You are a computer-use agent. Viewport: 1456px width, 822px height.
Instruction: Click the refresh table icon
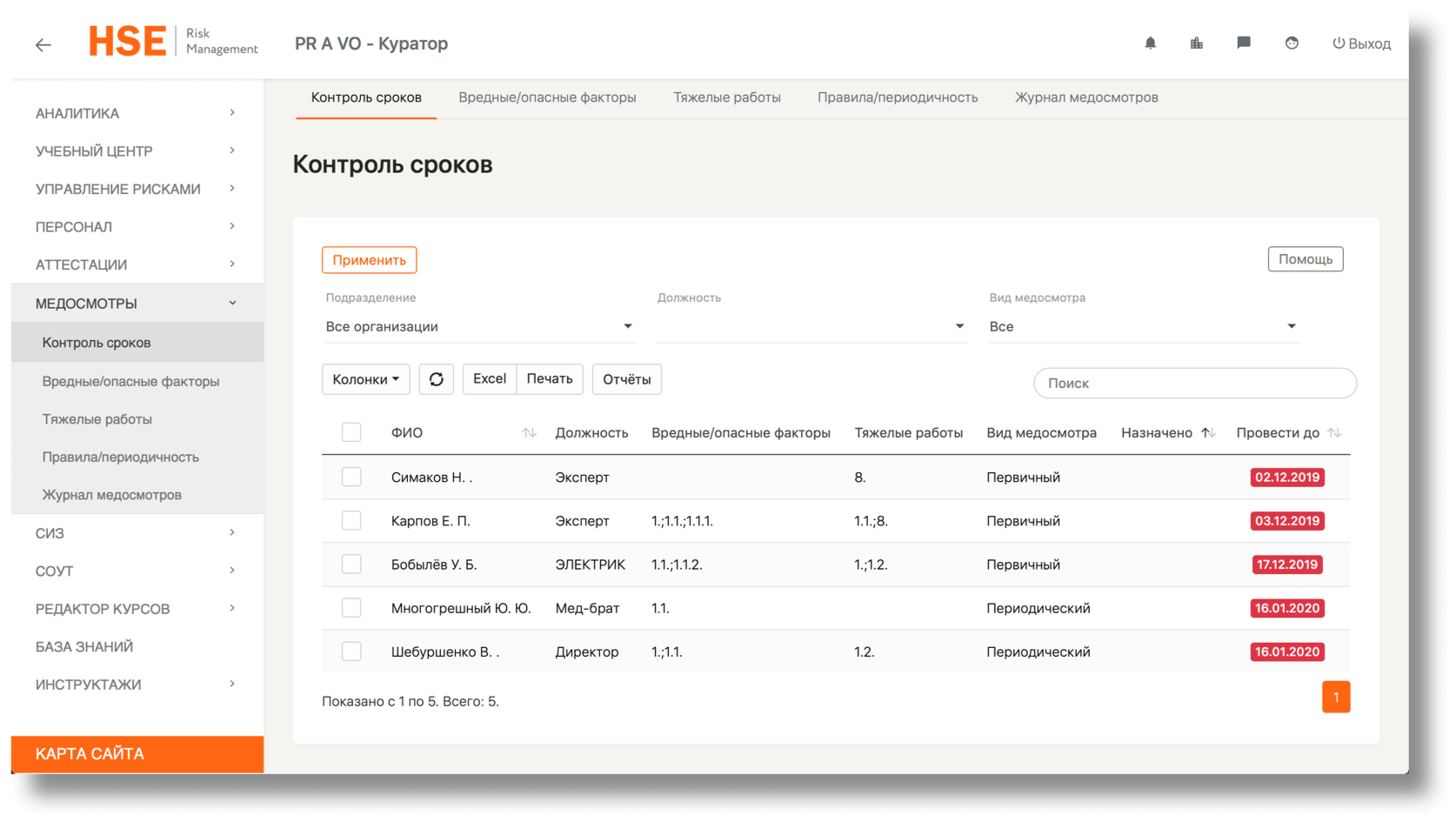pyautogui.click(x=437, y=379)
